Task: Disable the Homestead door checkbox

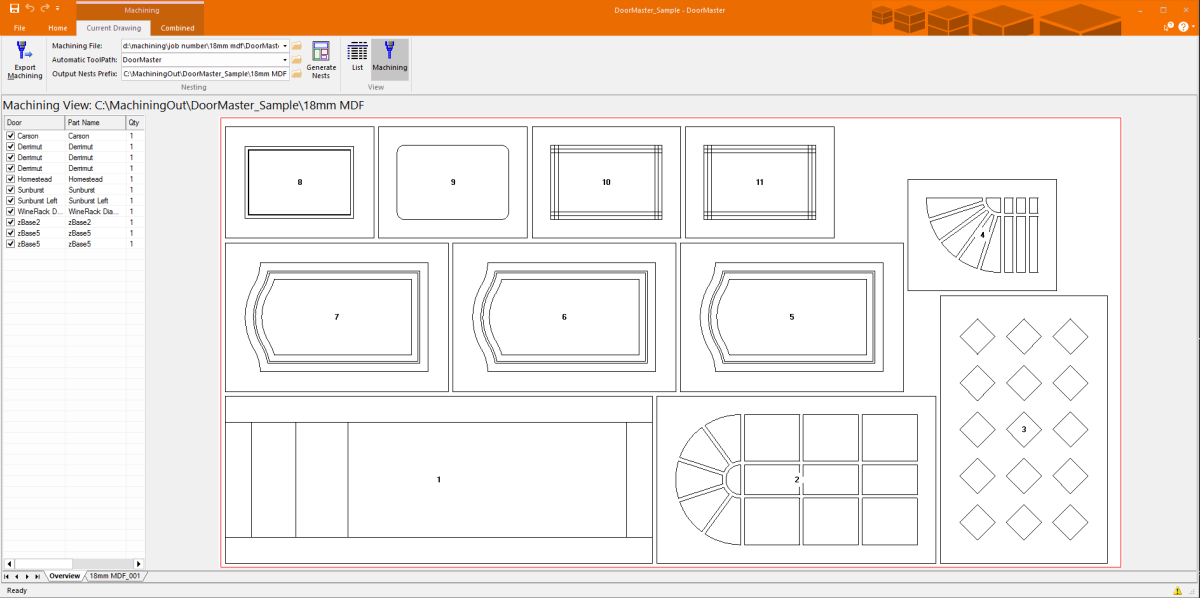Action: coord(10,178)
